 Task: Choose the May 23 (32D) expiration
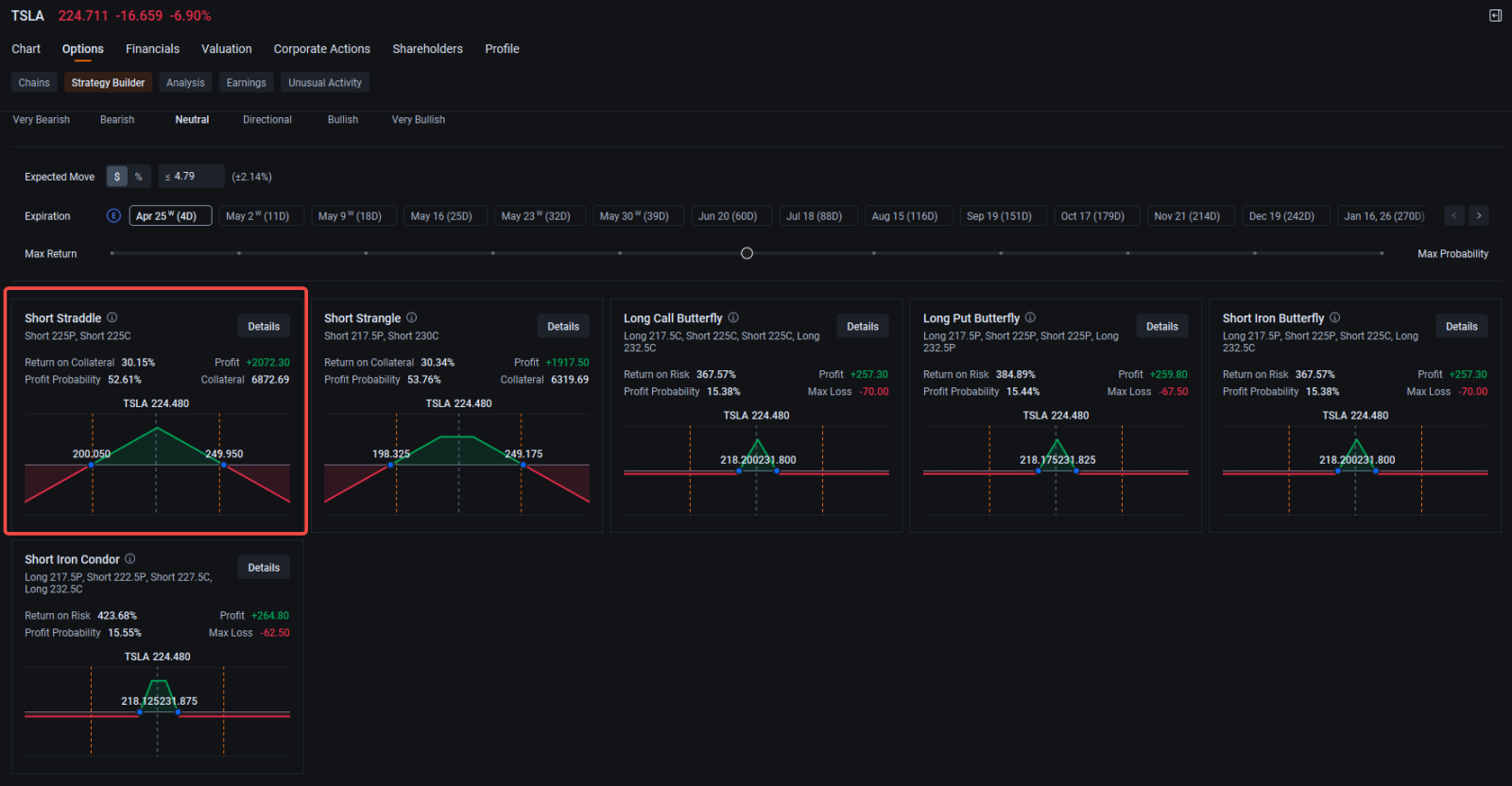pos(541,216)
